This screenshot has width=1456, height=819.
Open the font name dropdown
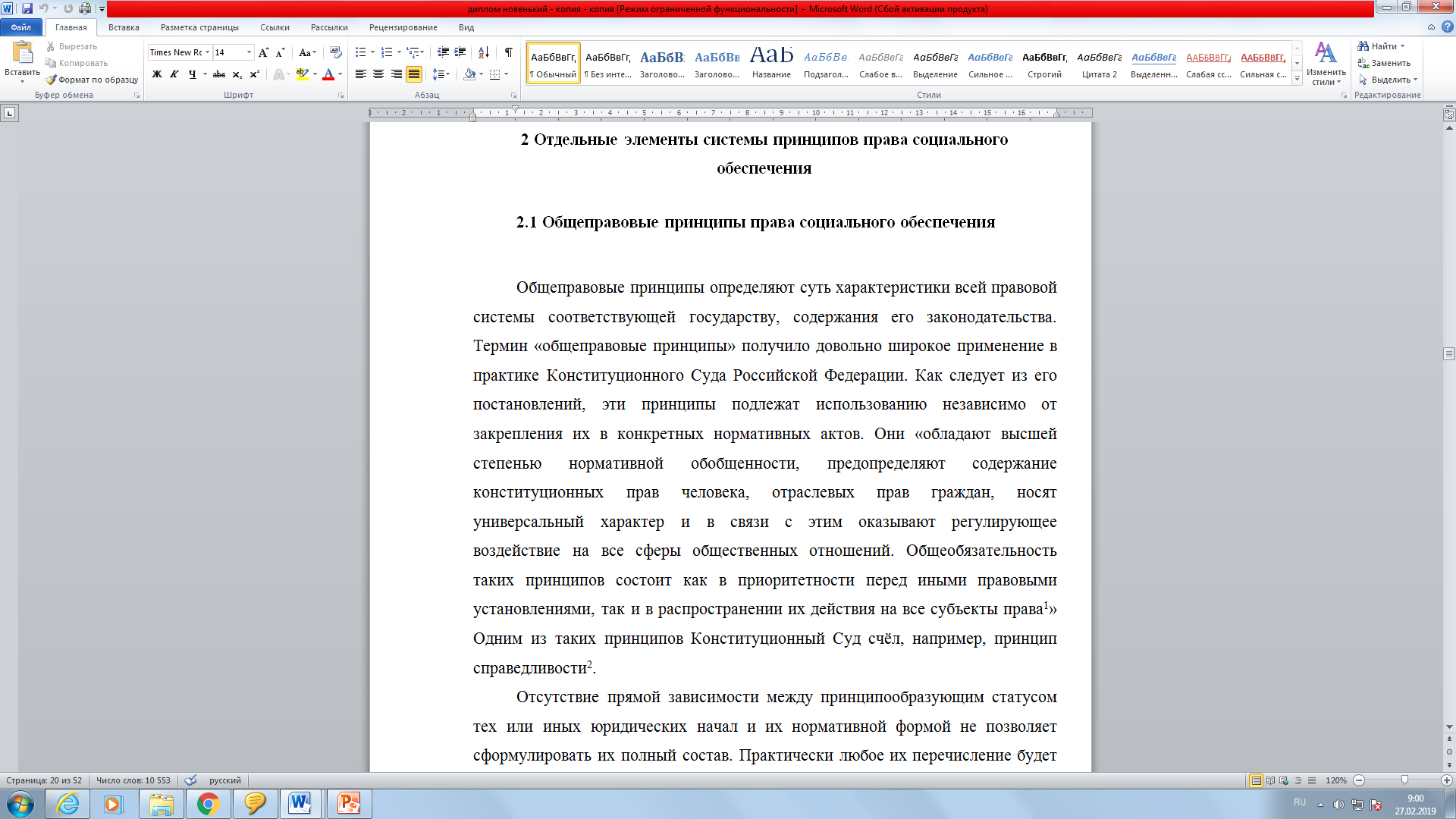(208, 52)
